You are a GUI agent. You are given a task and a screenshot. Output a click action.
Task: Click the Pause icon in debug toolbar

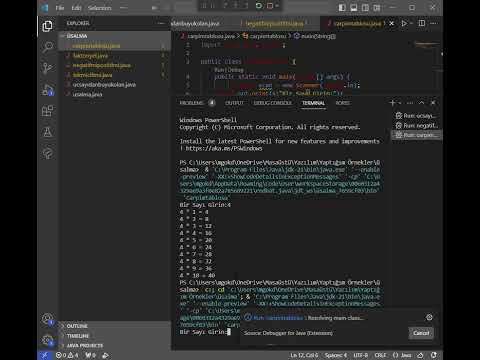(213, 6)
